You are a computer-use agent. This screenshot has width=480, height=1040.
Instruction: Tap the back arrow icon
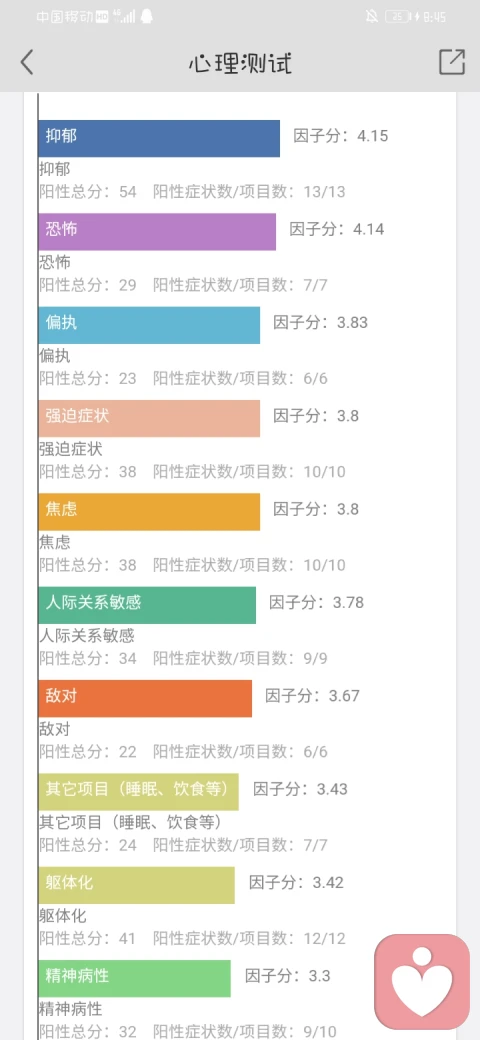[27, 62]
